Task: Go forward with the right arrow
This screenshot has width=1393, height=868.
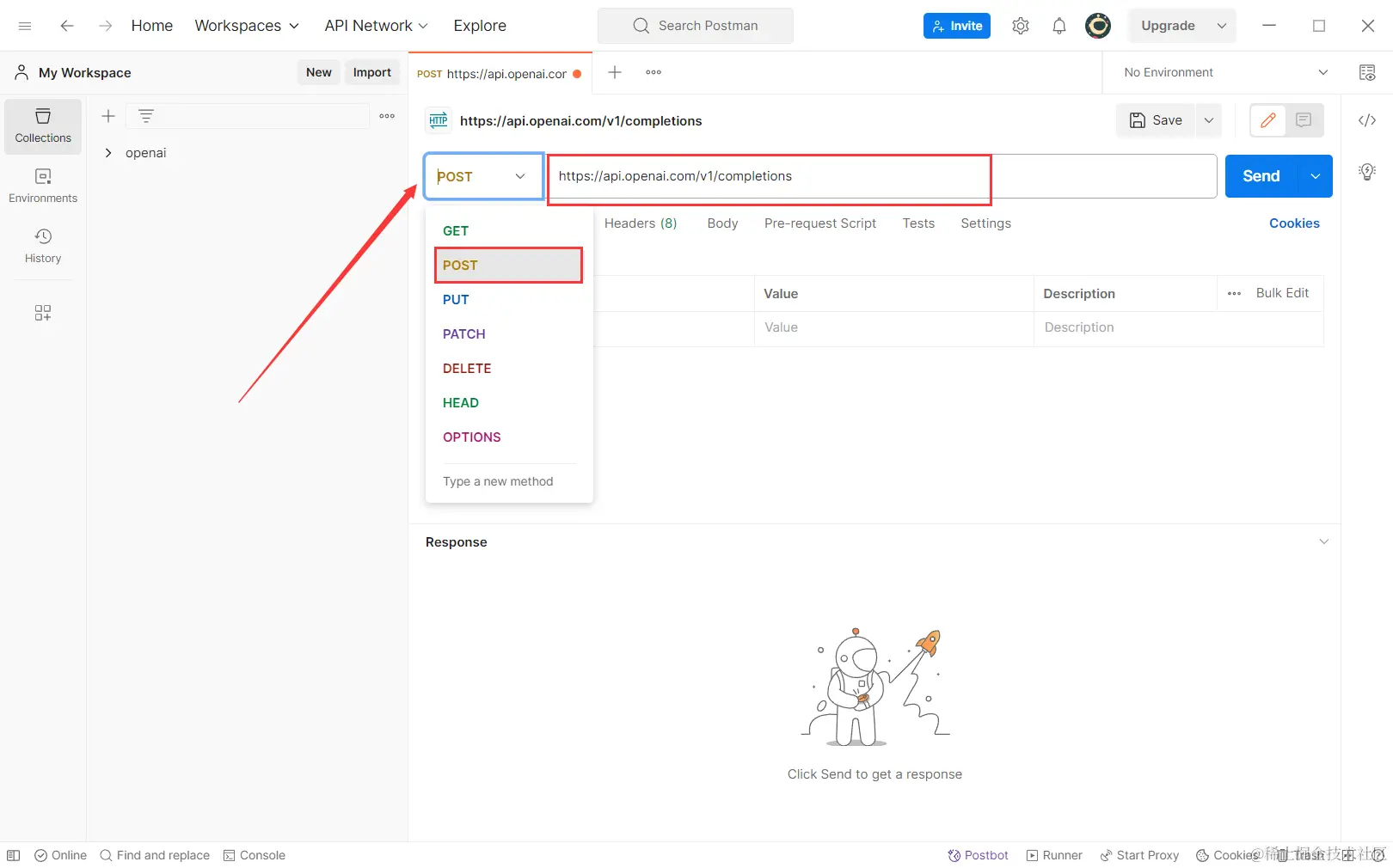Action: pos(105,26)
